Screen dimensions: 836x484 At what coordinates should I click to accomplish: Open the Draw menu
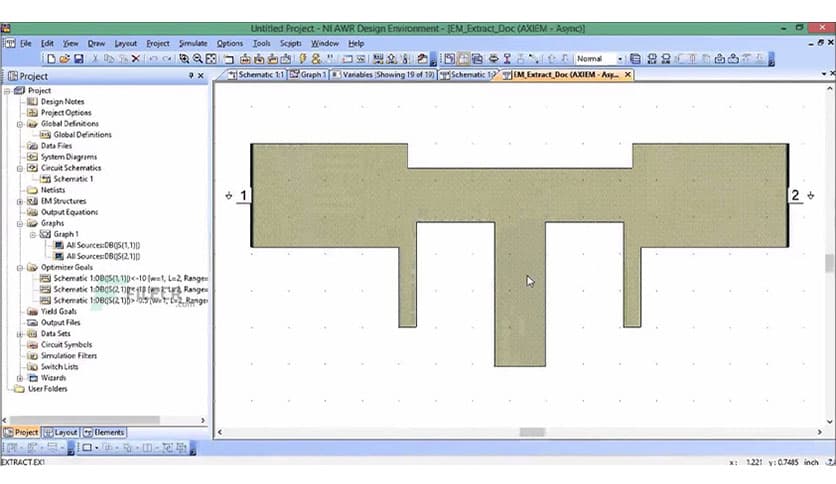coord(96,43)
